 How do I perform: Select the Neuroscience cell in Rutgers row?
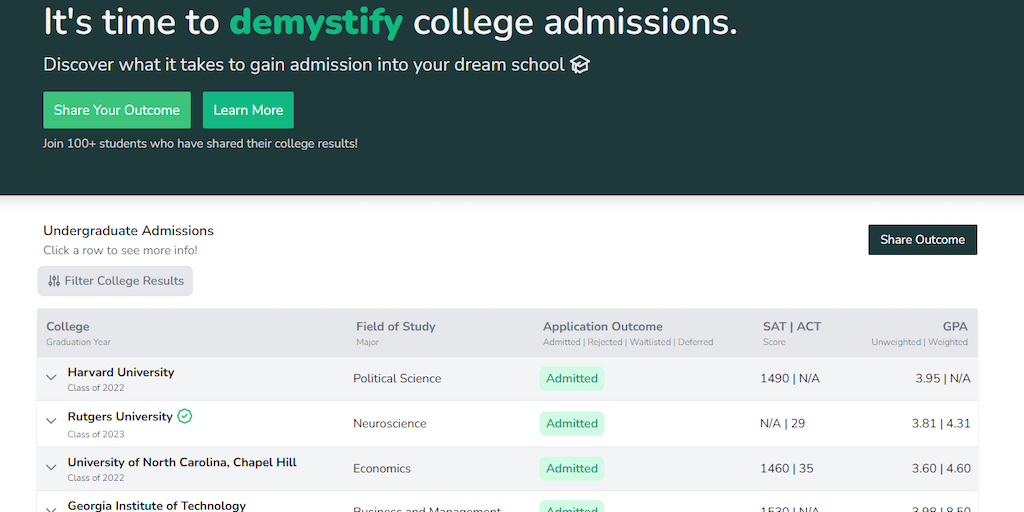(x=390, y=423)
